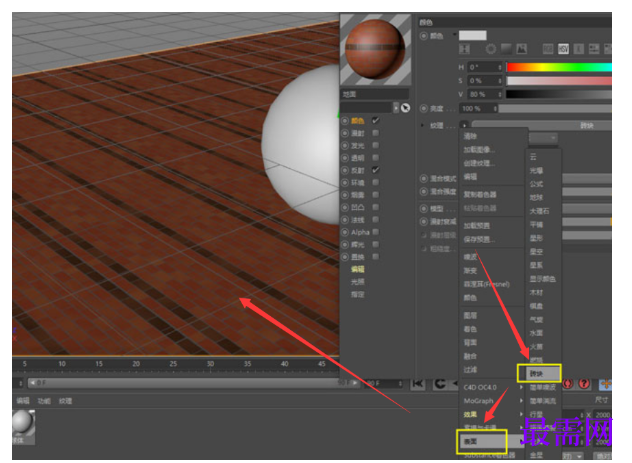
Task: Click the V value gradient slider
Action: (x=559, y=94)
